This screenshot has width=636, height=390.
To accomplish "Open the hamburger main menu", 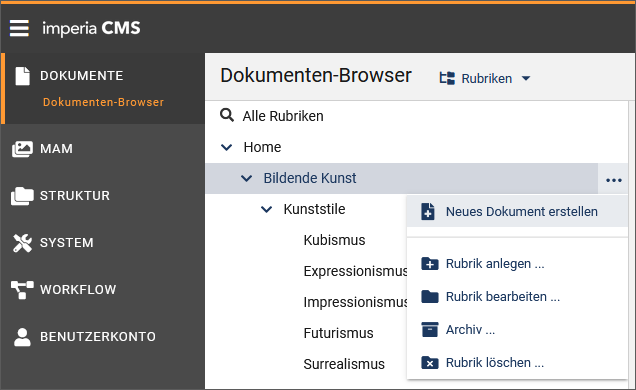I will [19, 28].
